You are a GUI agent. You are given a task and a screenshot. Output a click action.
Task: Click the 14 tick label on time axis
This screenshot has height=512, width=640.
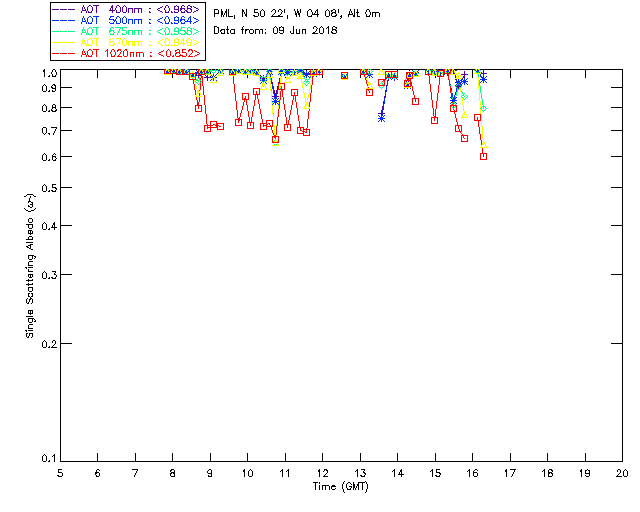point(398,473)
